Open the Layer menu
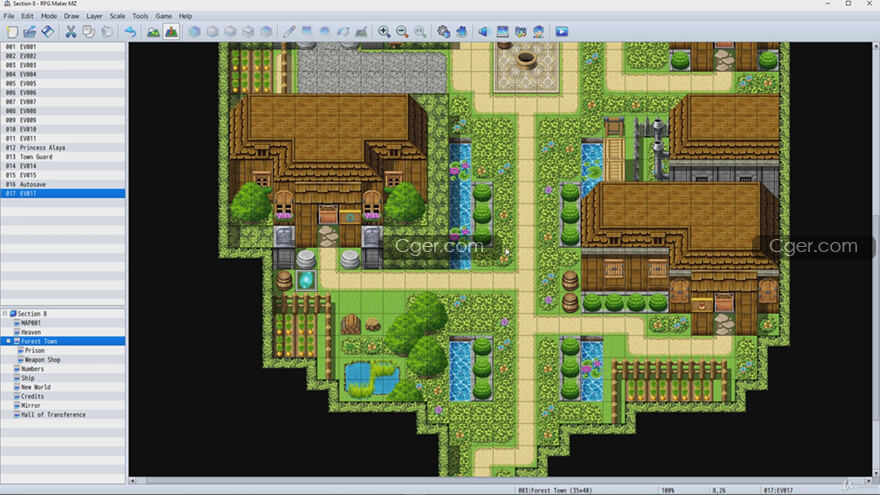Screen dimensions: 880x495 94,16
